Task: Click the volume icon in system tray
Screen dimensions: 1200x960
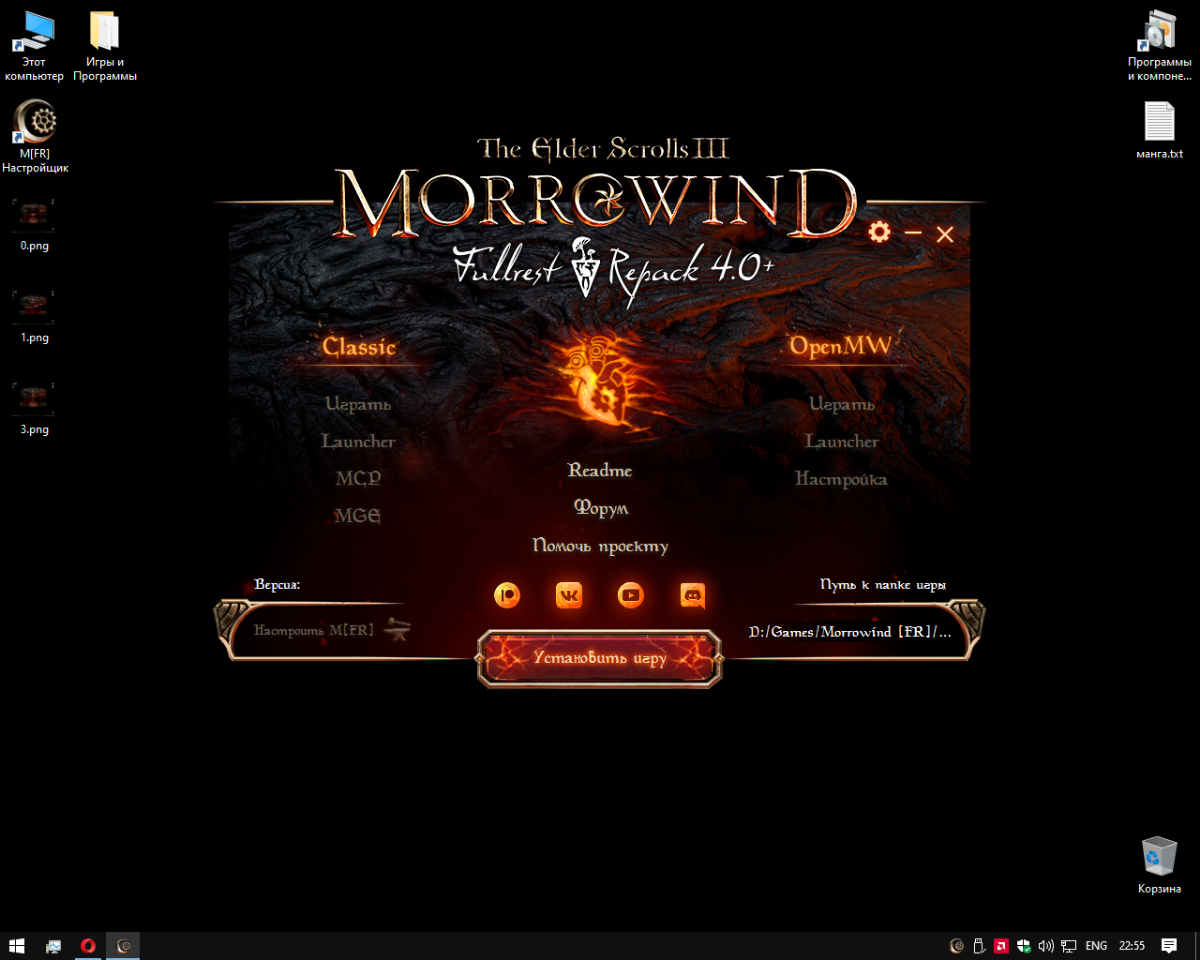Action: 1046,946
